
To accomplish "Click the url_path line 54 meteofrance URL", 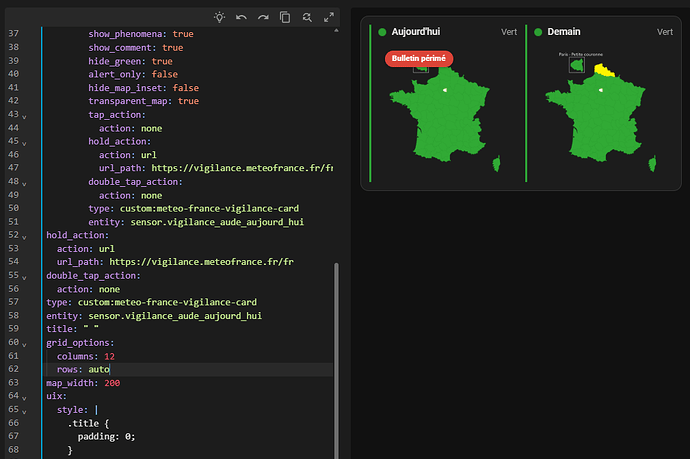I will point(201,262).
